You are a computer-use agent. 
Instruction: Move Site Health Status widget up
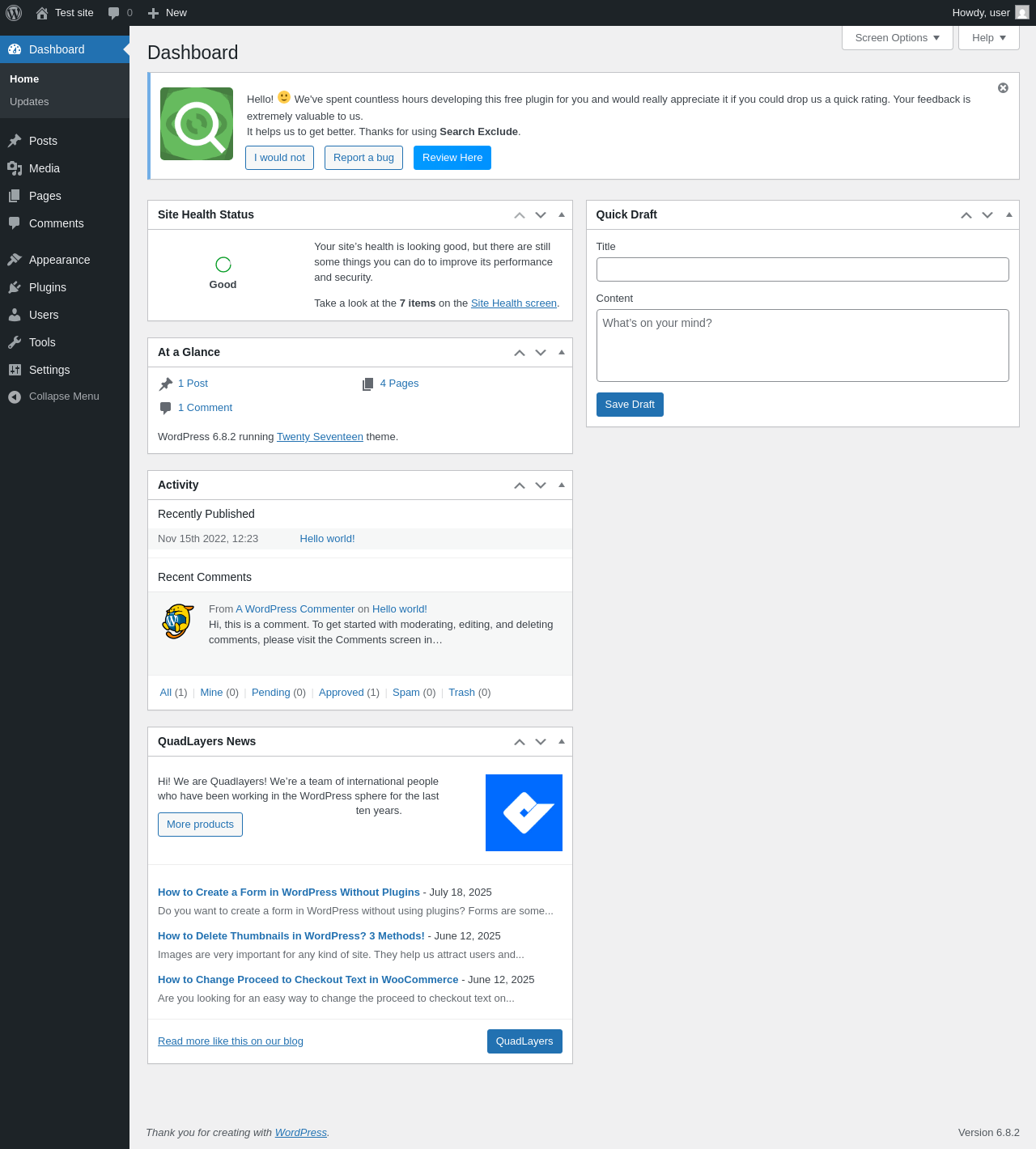point(520,215)
